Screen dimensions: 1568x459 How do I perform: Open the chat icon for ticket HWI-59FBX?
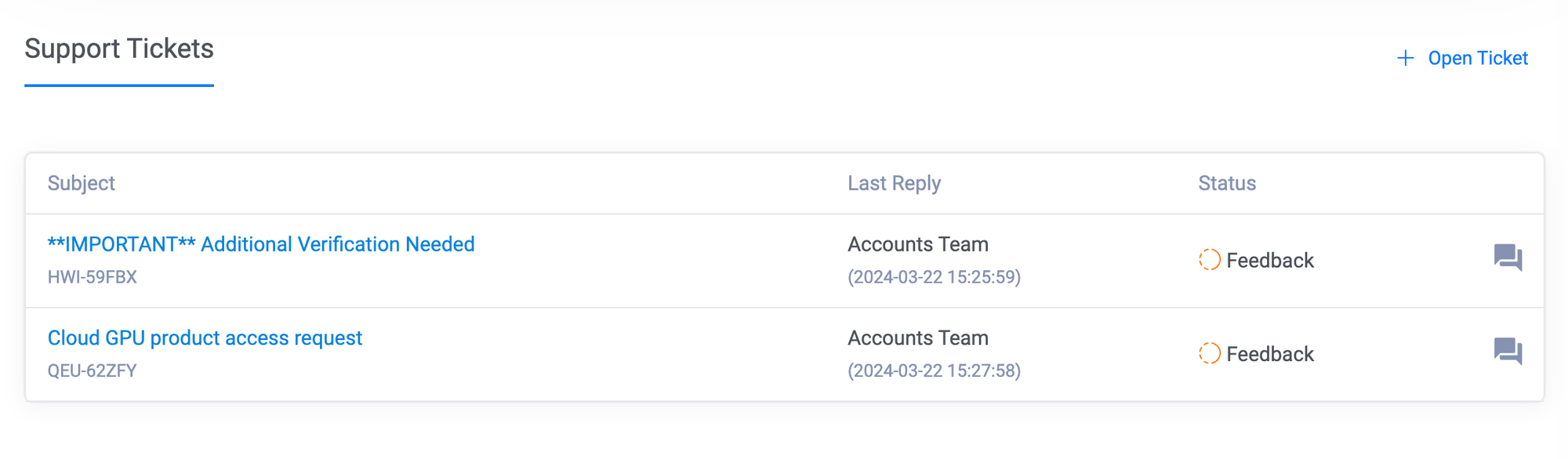[1507, 258]
